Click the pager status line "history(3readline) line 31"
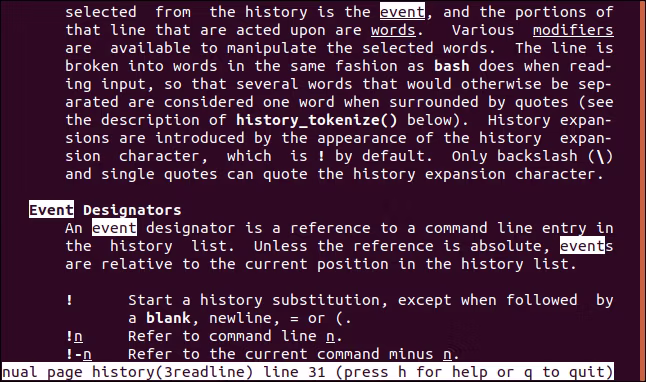 208,373
